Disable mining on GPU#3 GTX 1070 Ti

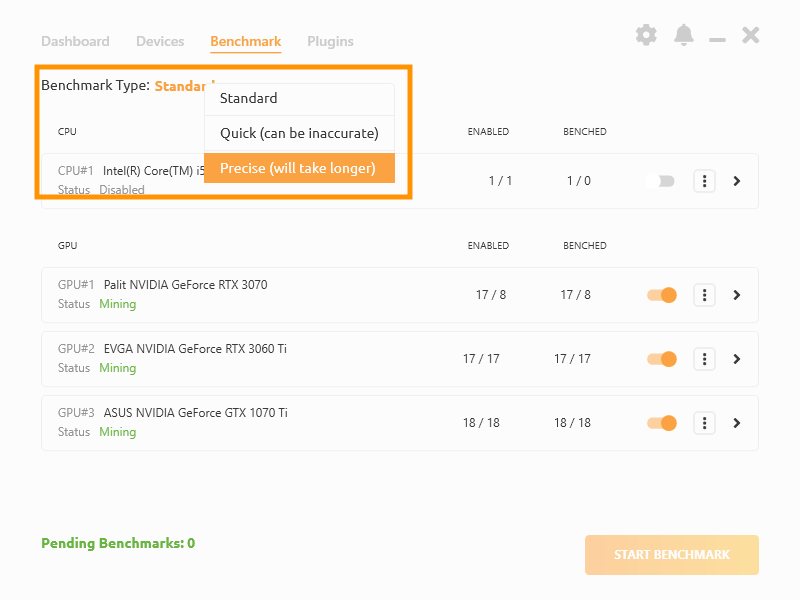tap(660, 423)
